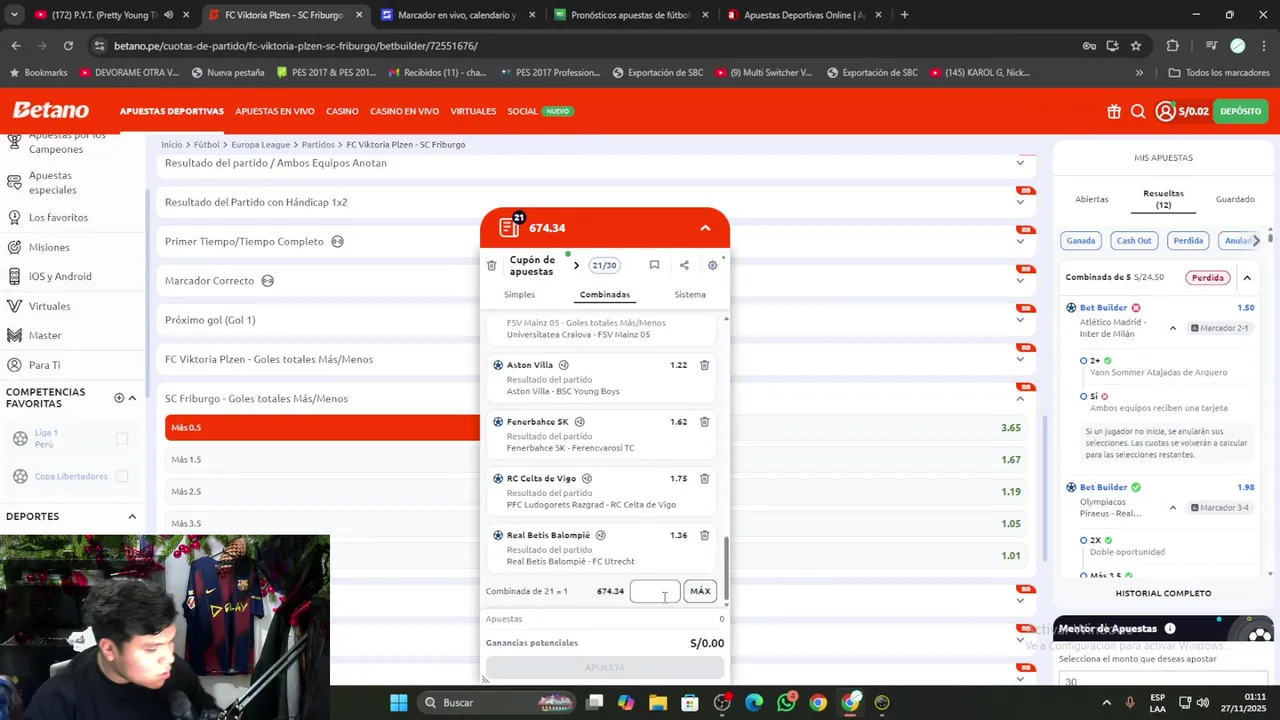This screenshot has height=720, width=1280.
Task: Open Chrome extensions puzzle icon
Action: coord(1173,46)
